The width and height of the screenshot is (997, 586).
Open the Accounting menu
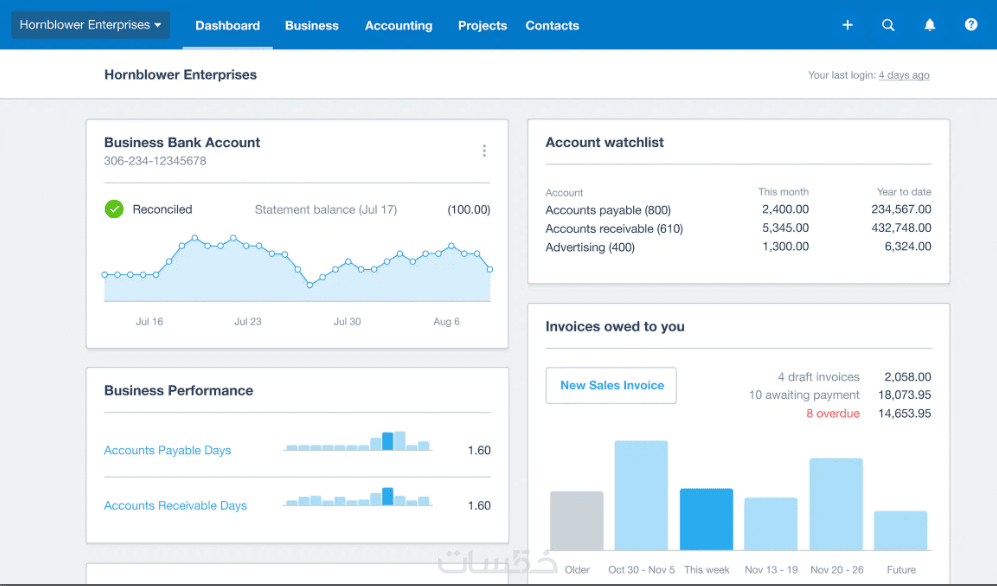(399, 25)
